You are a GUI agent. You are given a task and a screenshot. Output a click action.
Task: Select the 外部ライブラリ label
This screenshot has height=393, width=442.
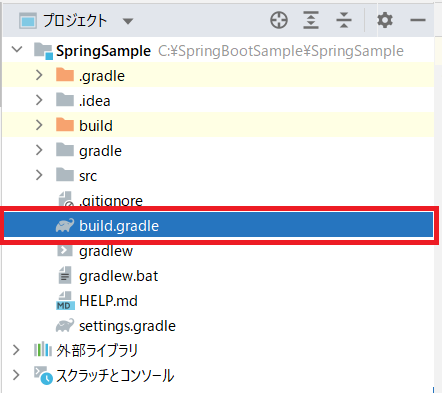click(97, 351)
